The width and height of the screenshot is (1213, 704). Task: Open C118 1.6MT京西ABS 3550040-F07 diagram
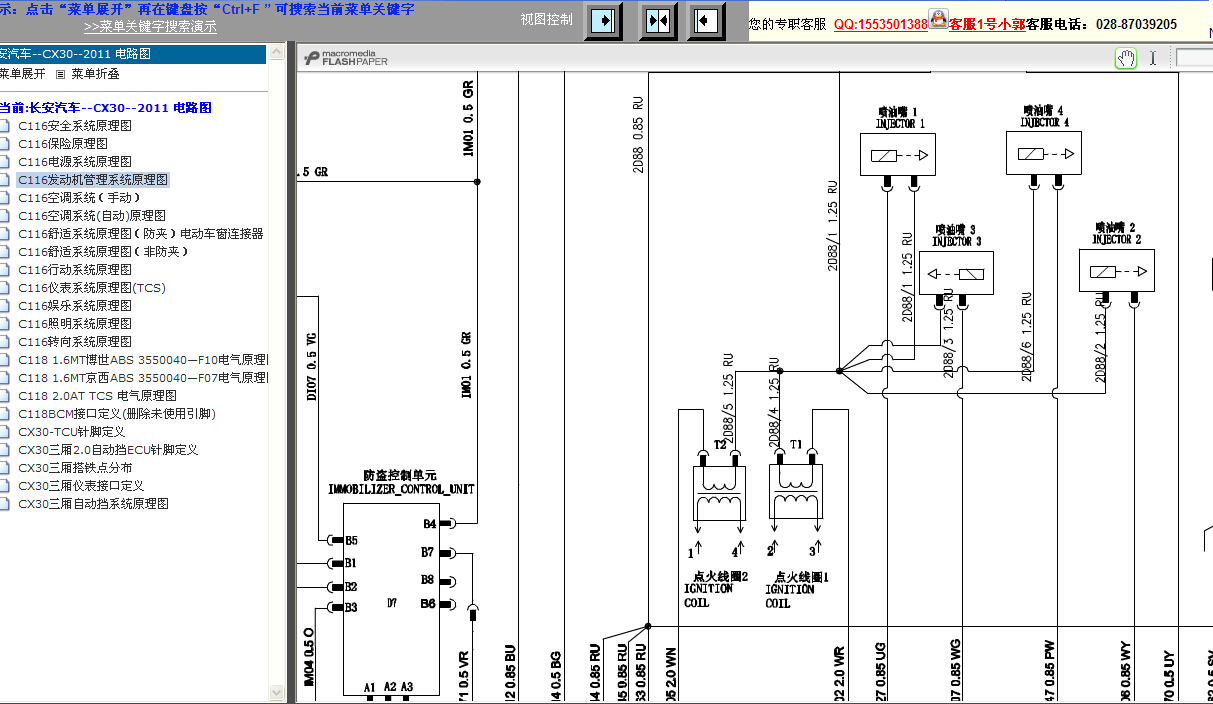[x=143, y=378]
